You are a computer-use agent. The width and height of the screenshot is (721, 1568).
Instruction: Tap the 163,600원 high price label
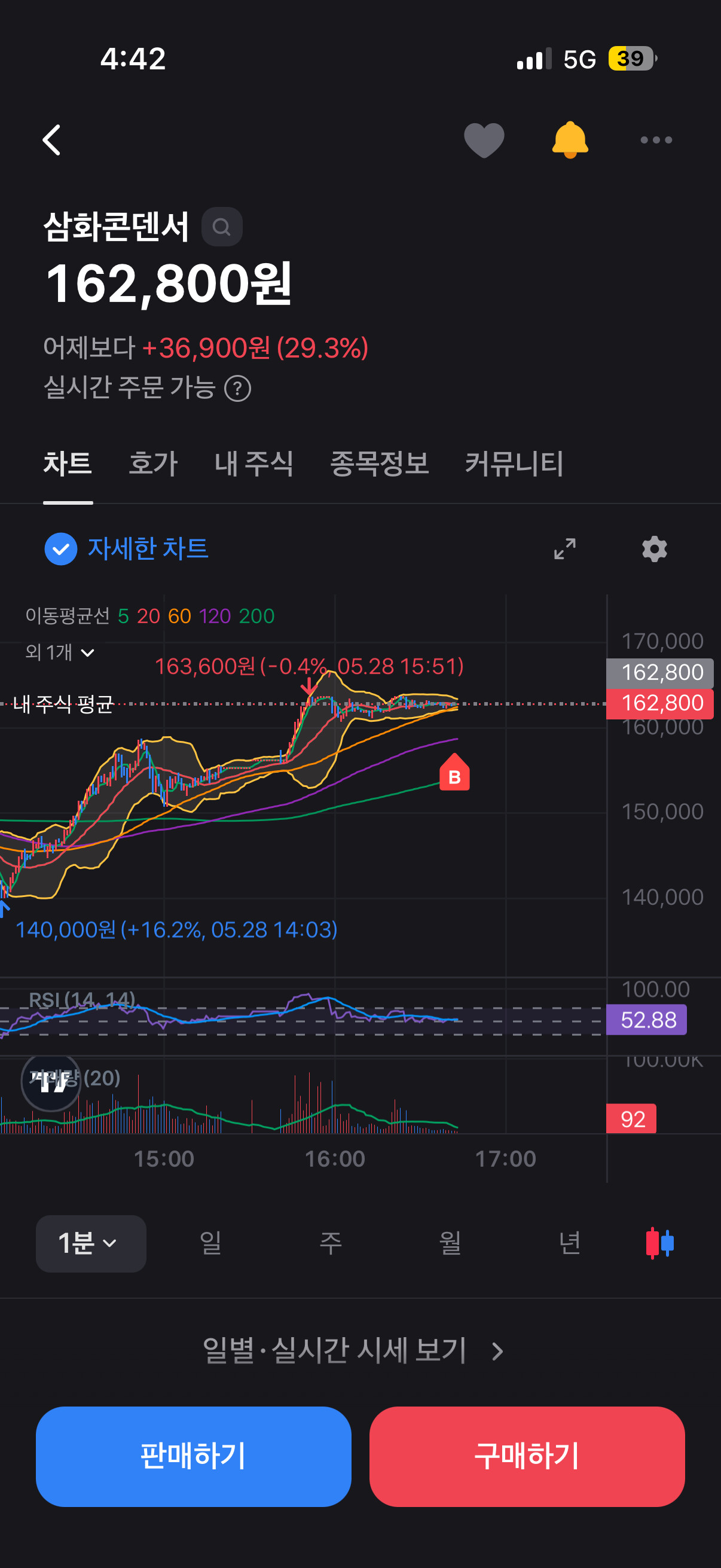coord(309,667)
